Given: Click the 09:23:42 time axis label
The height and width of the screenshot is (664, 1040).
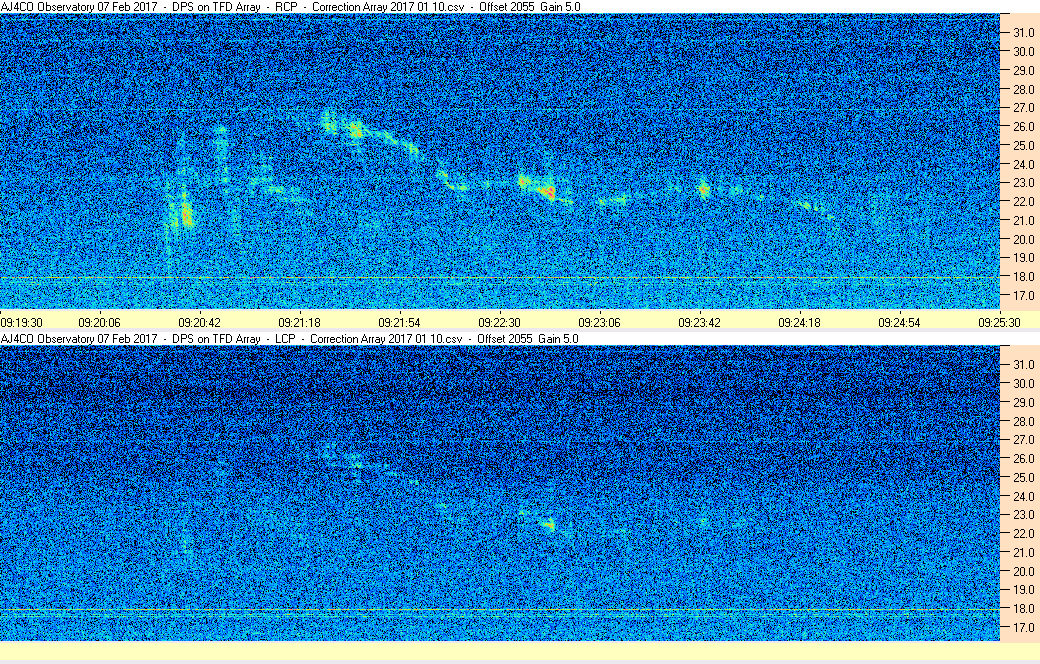Looking at the screenshot, I should click(x=699, y=323).
